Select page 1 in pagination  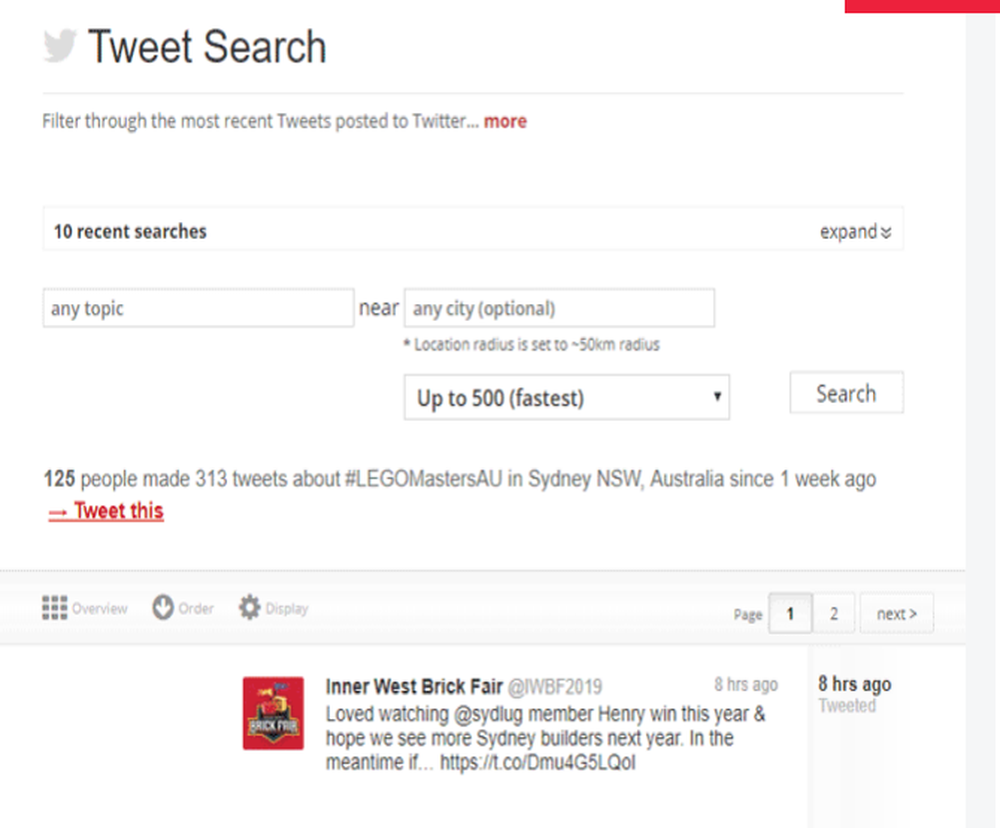point(790,614)
